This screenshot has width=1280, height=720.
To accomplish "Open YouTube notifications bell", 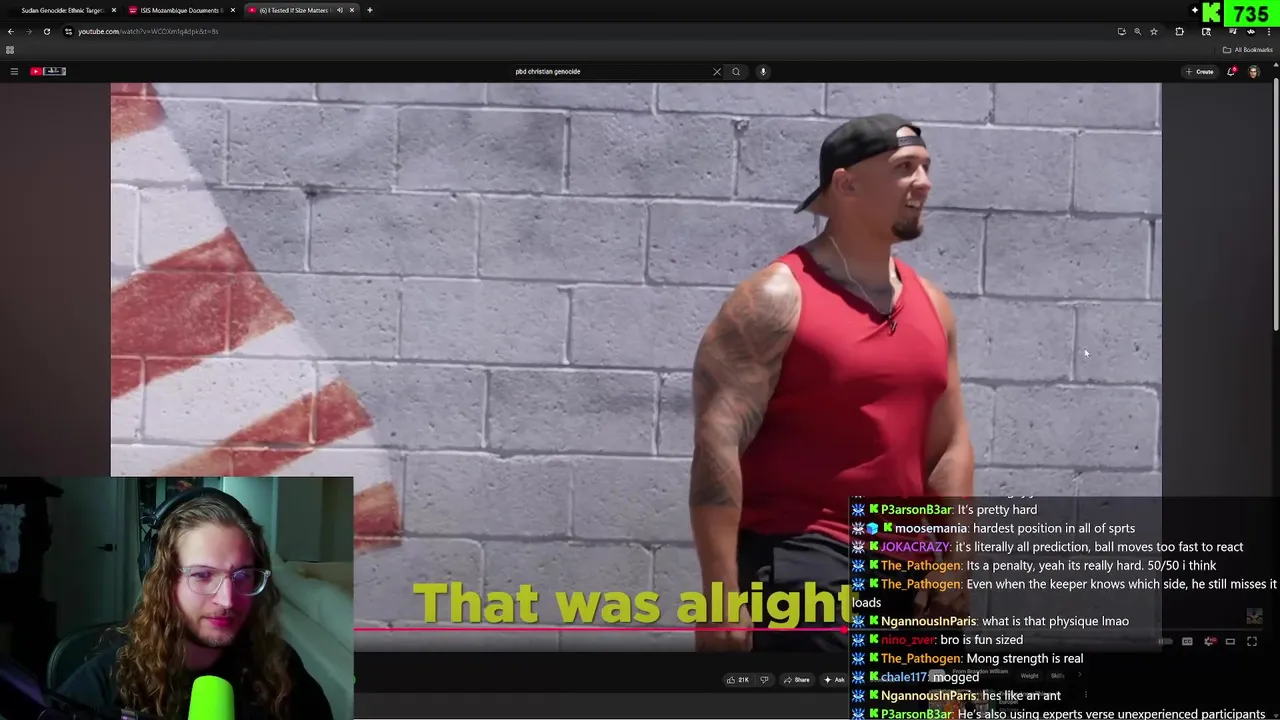I will (1231, 71).
